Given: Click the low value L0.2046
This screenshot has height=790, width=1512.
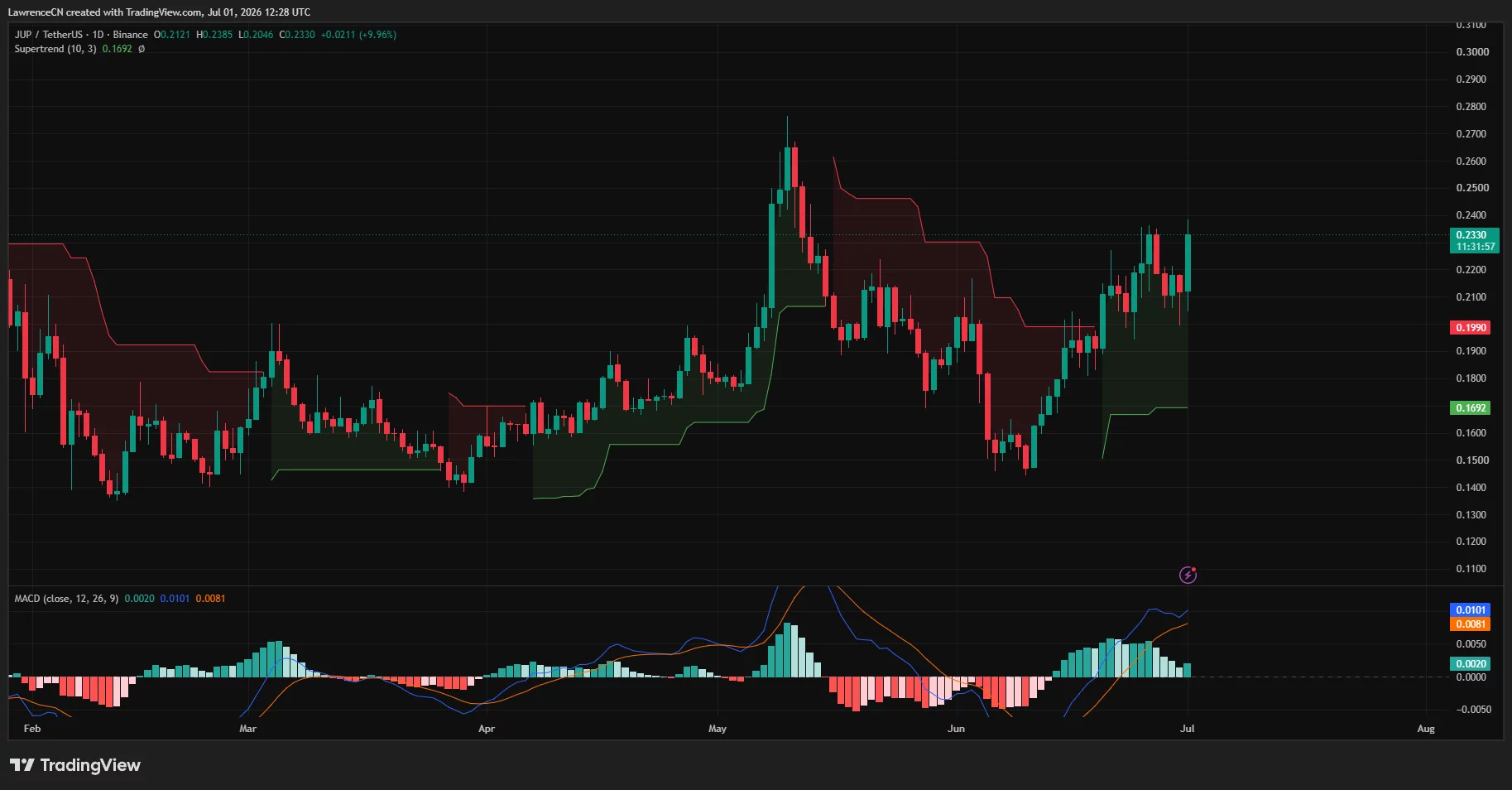Looking at the screenshot, I should point(256,35).
